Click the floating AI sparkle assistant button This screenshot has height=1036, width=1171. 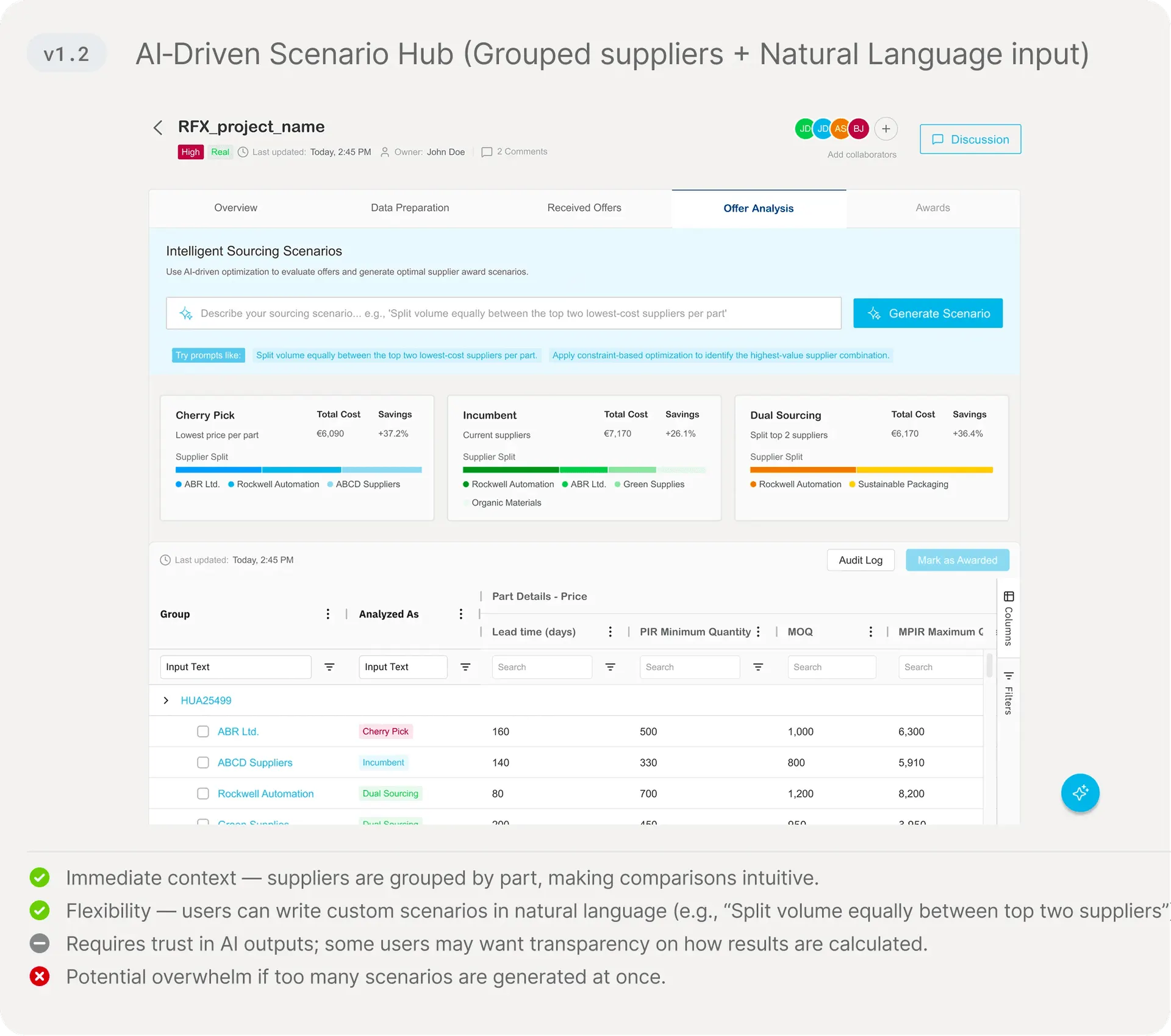tap(1080, 793)
